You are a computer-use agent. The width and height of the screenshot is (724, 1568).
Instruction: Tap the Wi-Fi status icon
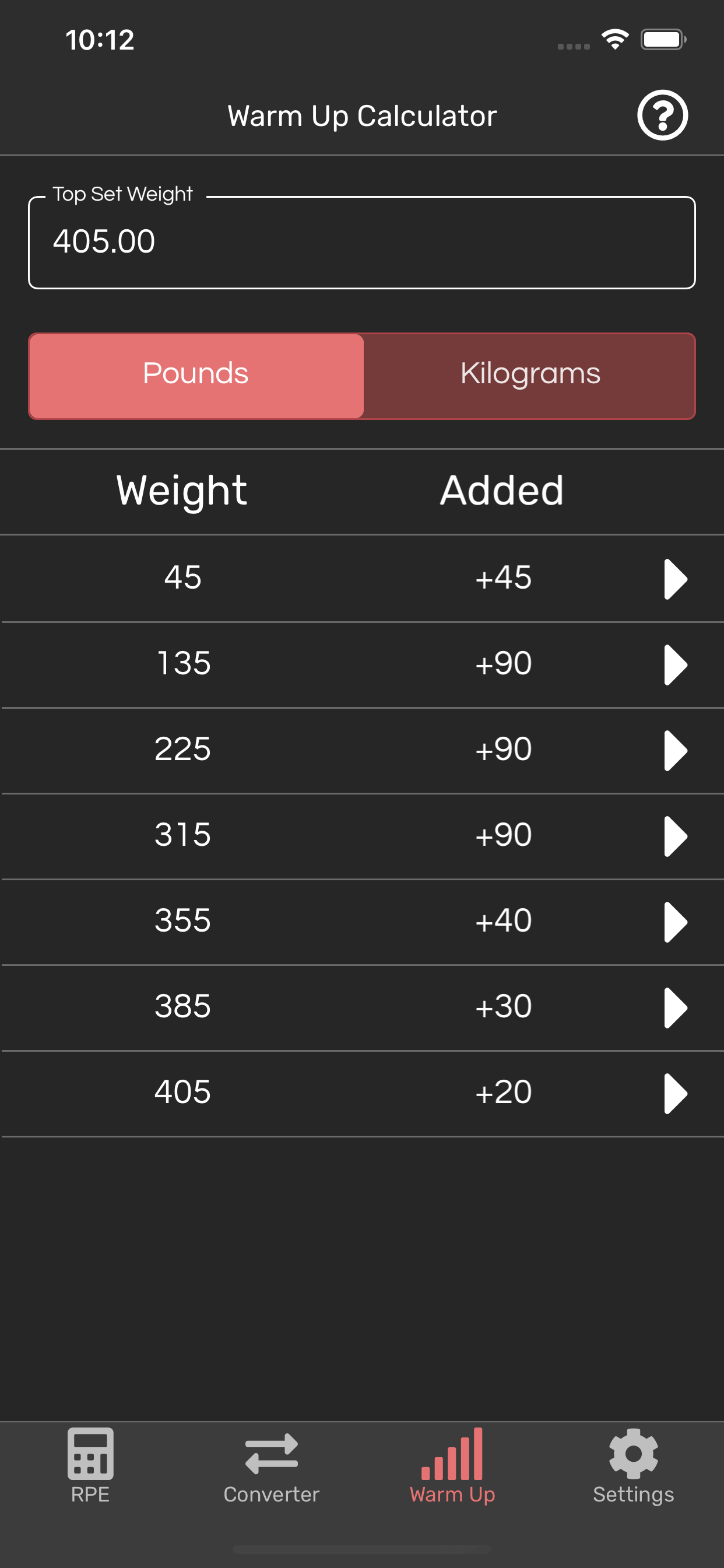(615, 40)
